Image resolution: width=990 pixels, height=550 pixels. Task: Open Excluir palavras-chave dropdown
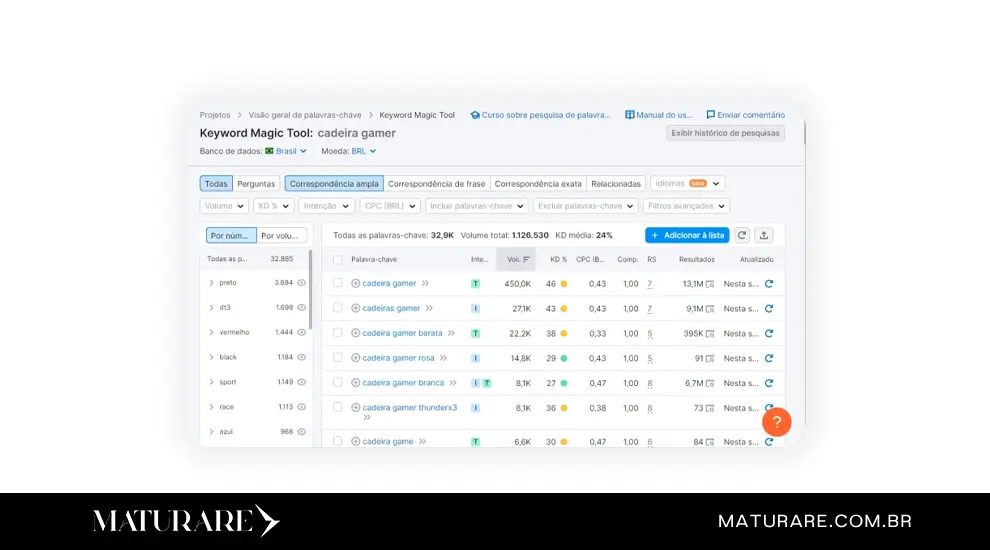coord(585,206)
